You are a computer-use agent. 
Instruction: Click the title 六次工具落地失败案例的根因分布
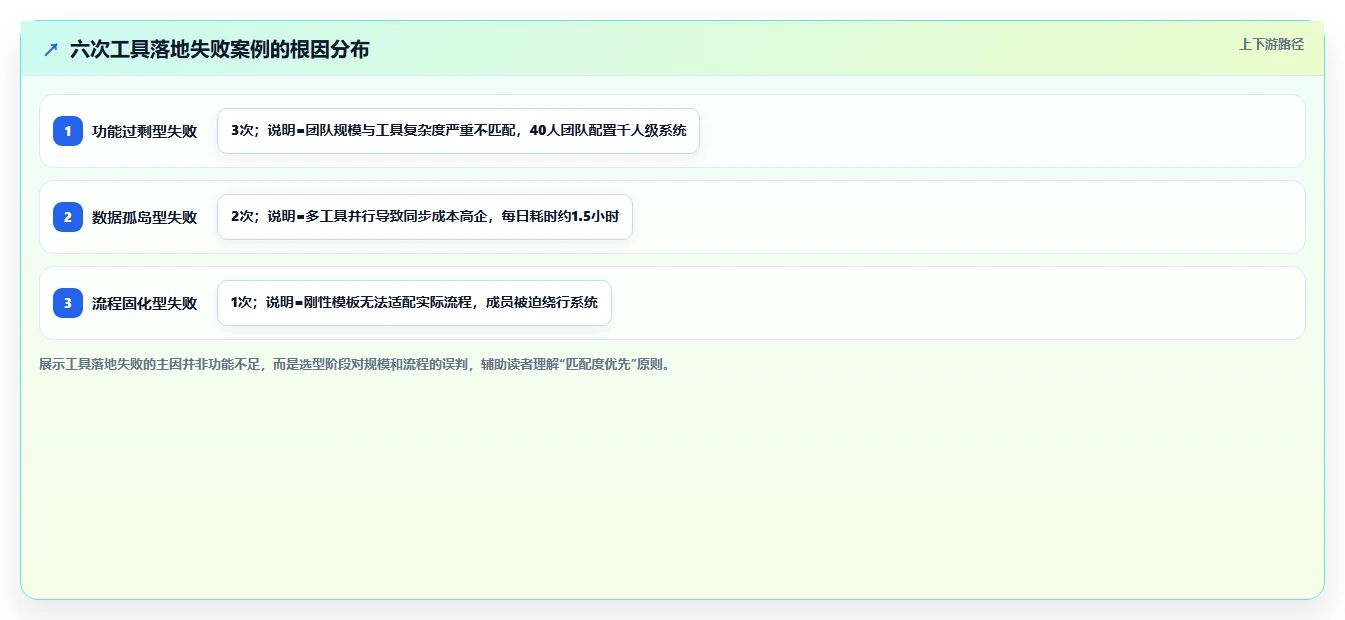click(x=219, y=49)
